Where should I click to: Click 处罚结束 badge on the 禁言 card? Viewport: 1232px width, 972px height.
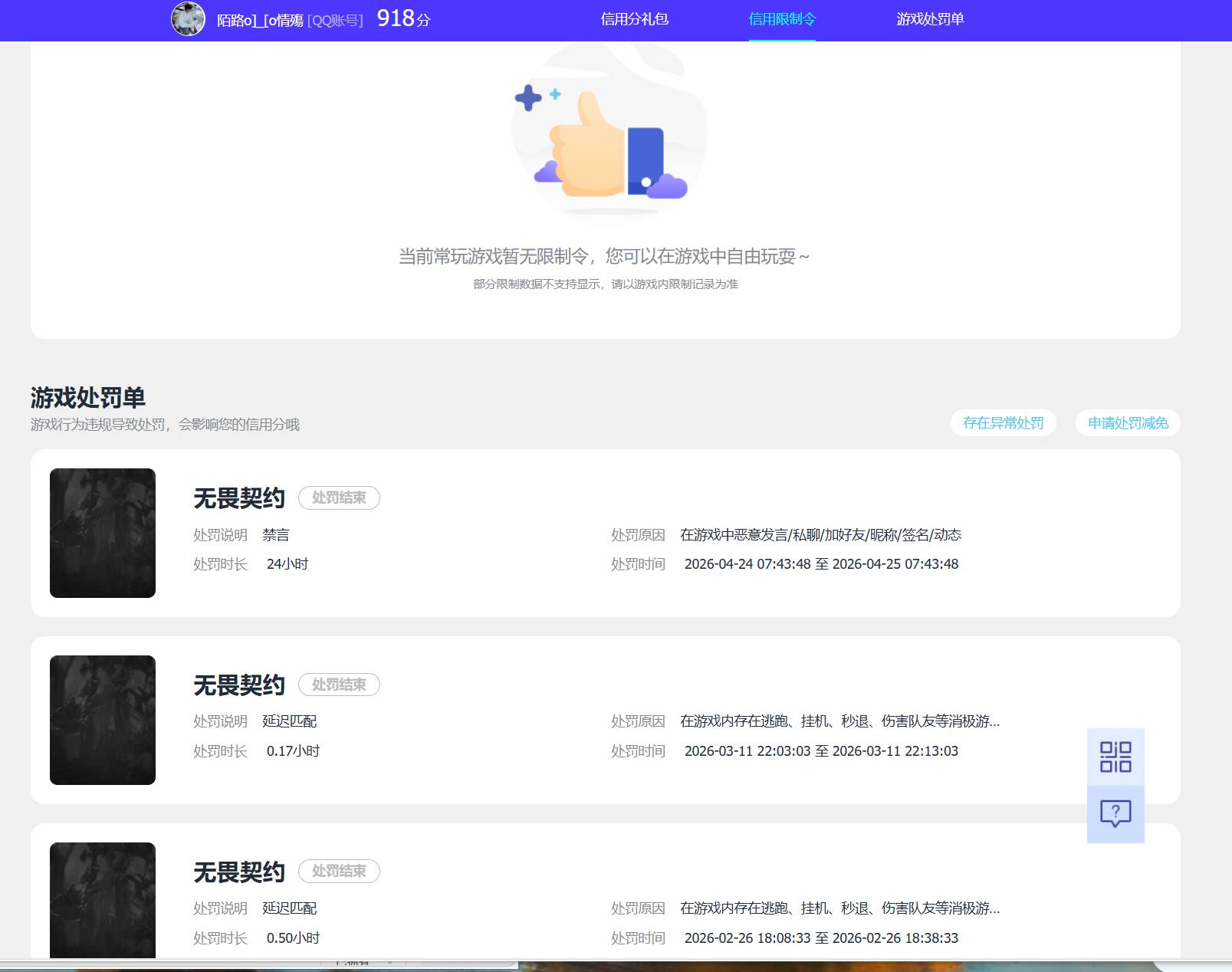pos(339,497)
